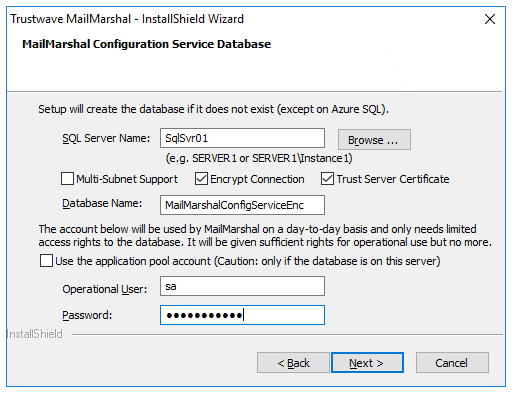Cancel the installation wizard
This screenshot has width=514, height=393.
pos(452,363)
